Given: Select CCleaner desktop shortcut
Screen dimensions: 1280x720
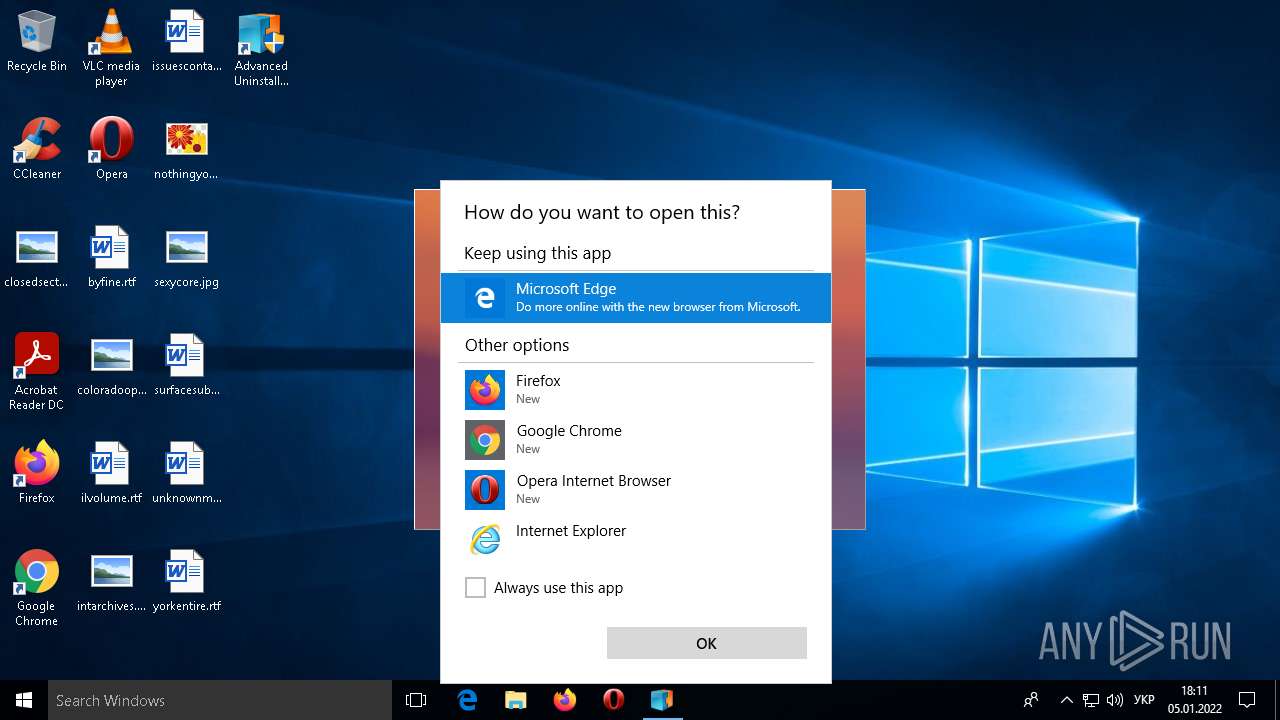Looking at the screenshot, I should (x=37, y=149).
